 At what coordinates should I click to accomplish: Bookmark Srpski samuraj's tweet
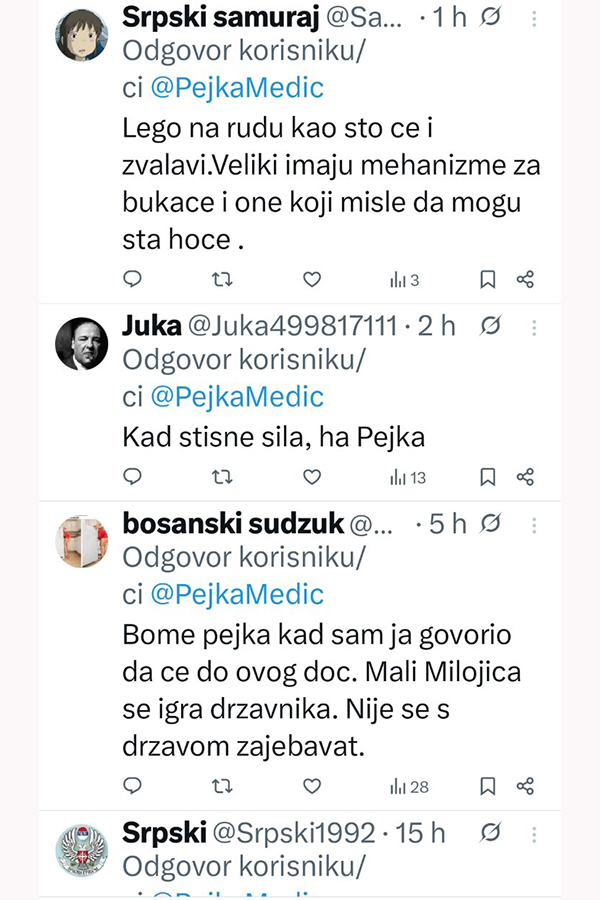[487, 280]
